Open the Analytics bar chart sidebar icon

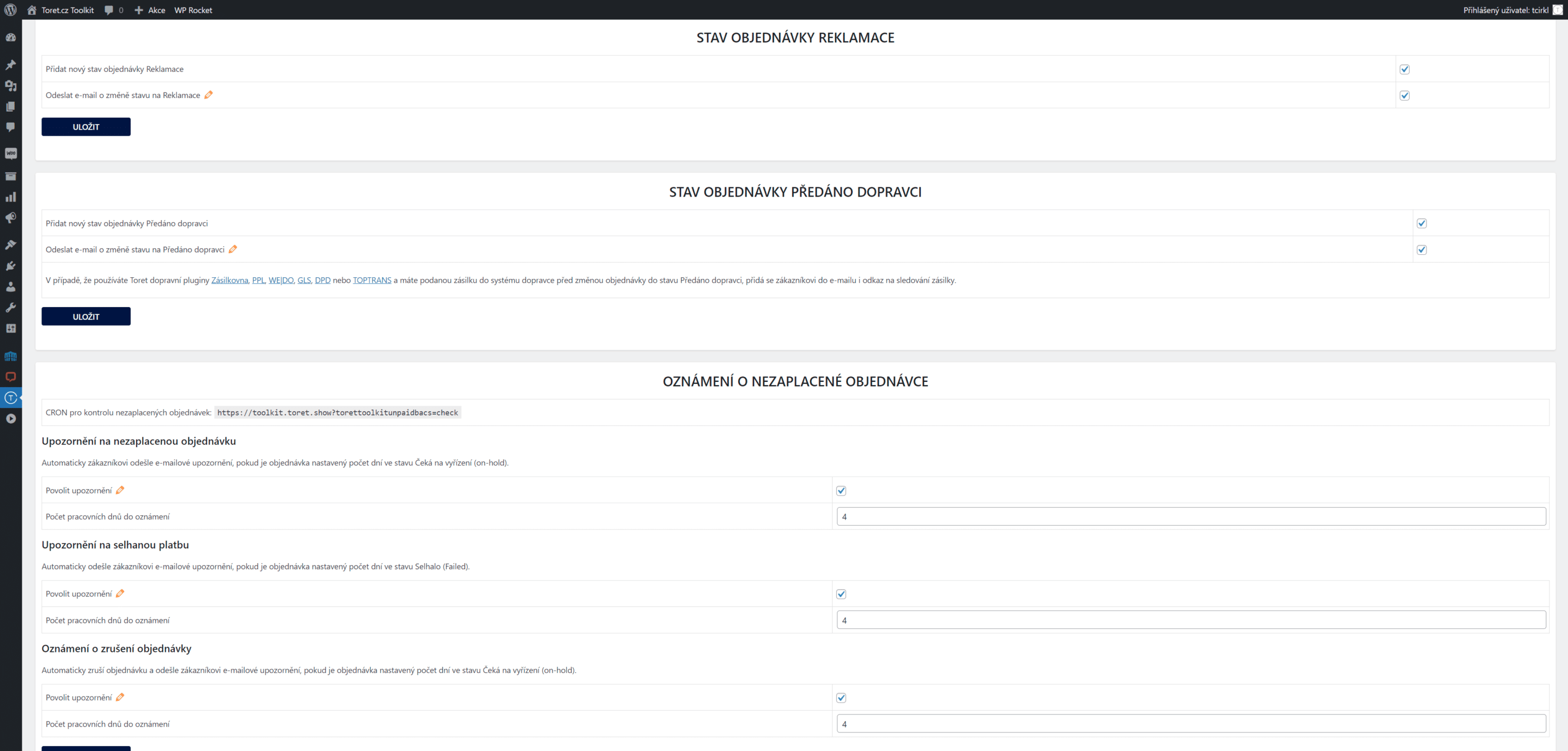10,197
